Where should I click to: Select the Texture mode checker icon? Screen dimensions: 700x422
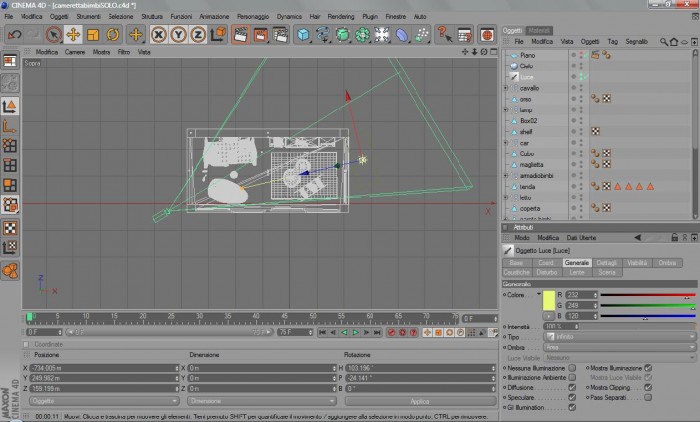pyautogui.click(x=10, y=228)
